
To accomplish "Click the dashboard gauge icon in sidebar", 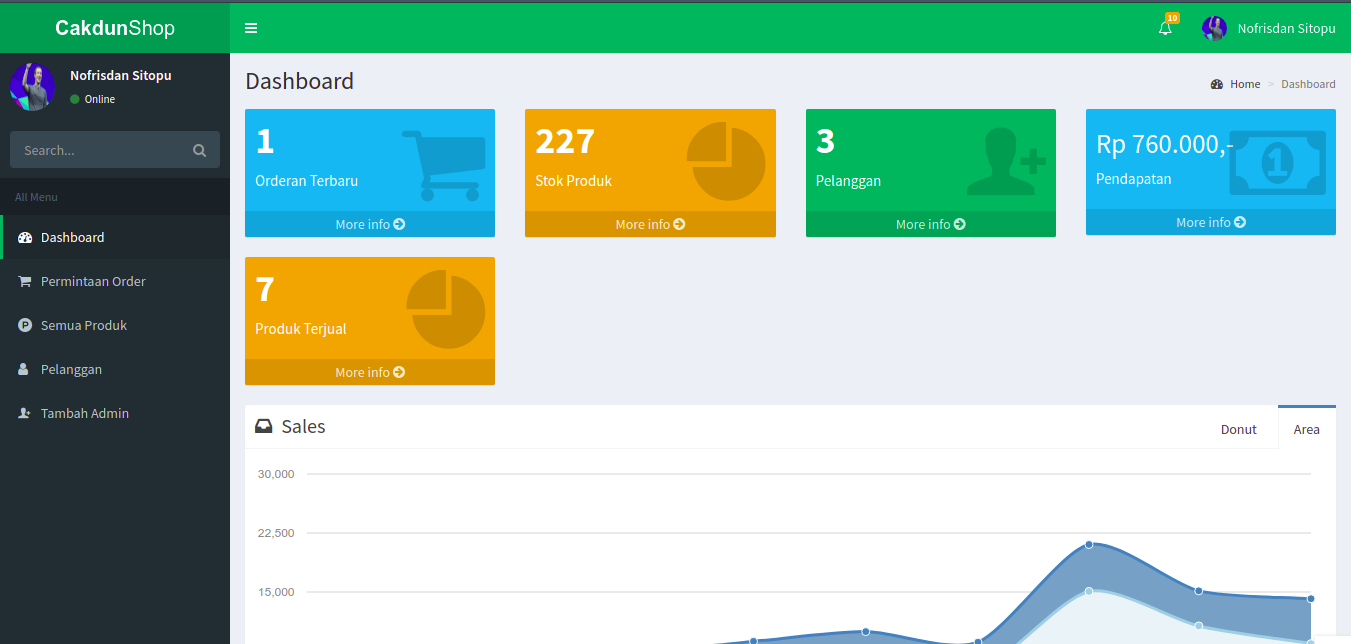I will click(x=25, y=237).
